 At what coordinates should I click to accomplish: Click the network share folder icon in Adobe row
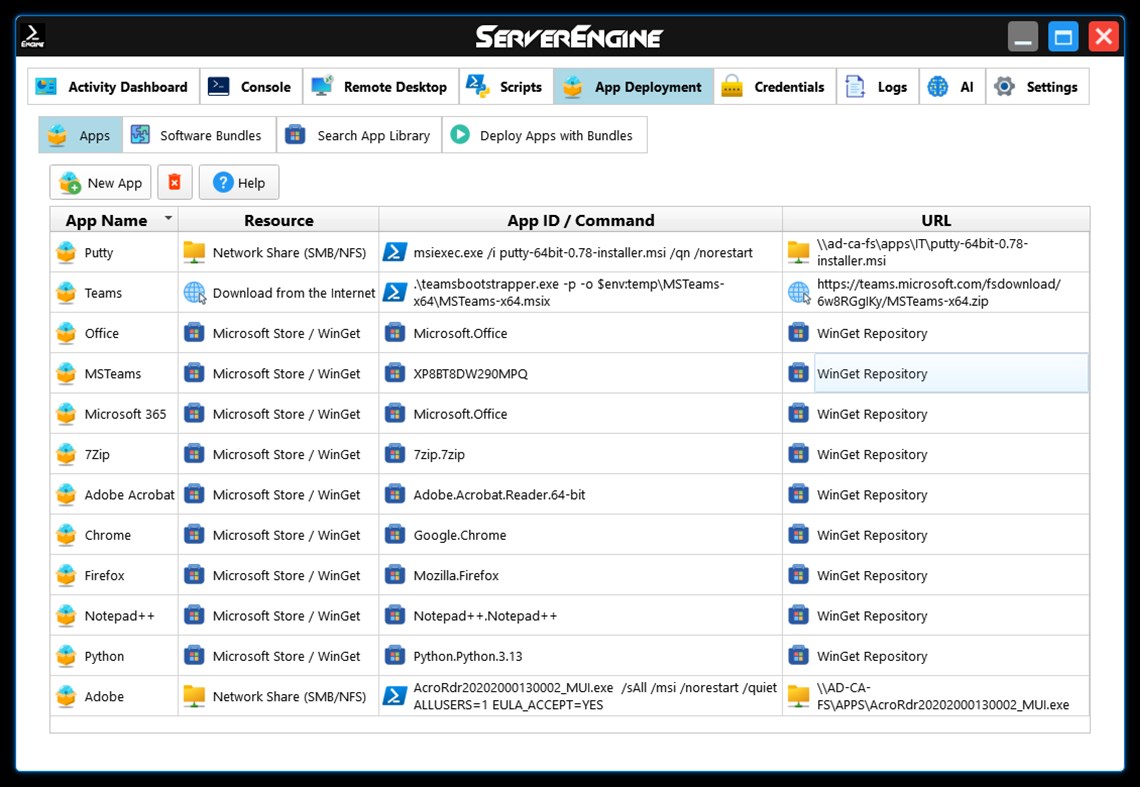(193, 696)
